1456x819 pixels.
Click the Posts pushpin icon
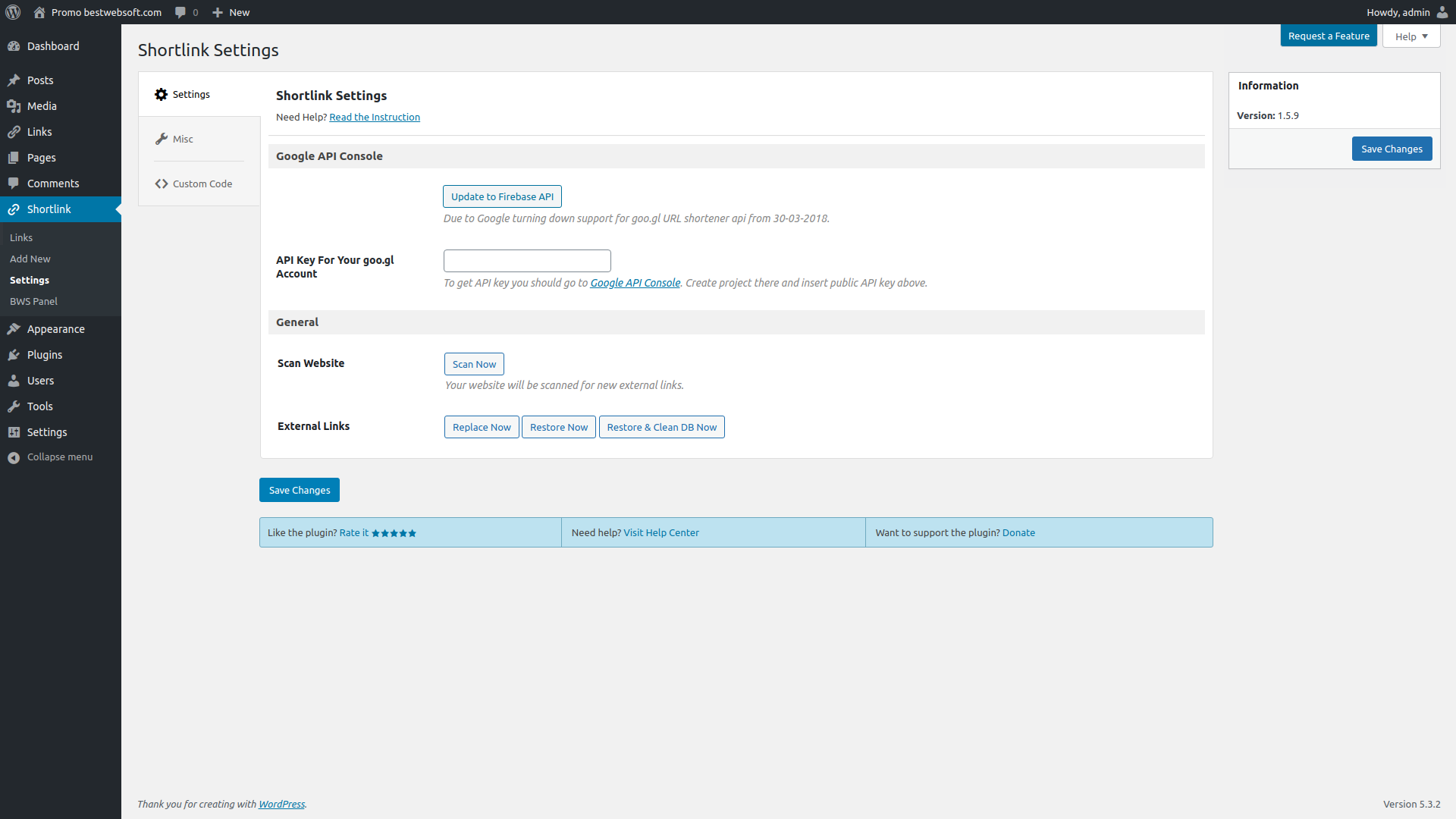pos(14,80)
